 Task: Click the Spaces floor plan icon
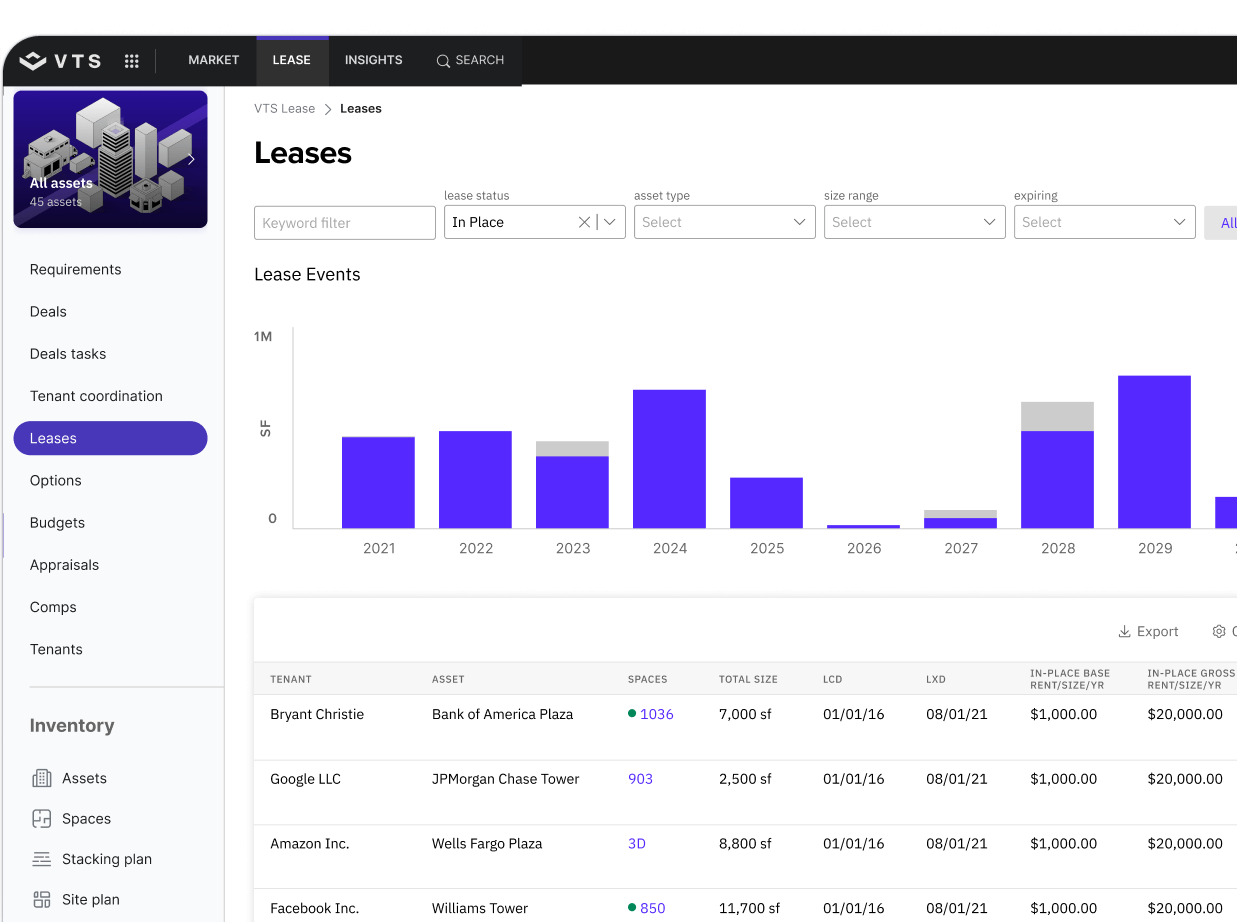(x=42, y=818)
